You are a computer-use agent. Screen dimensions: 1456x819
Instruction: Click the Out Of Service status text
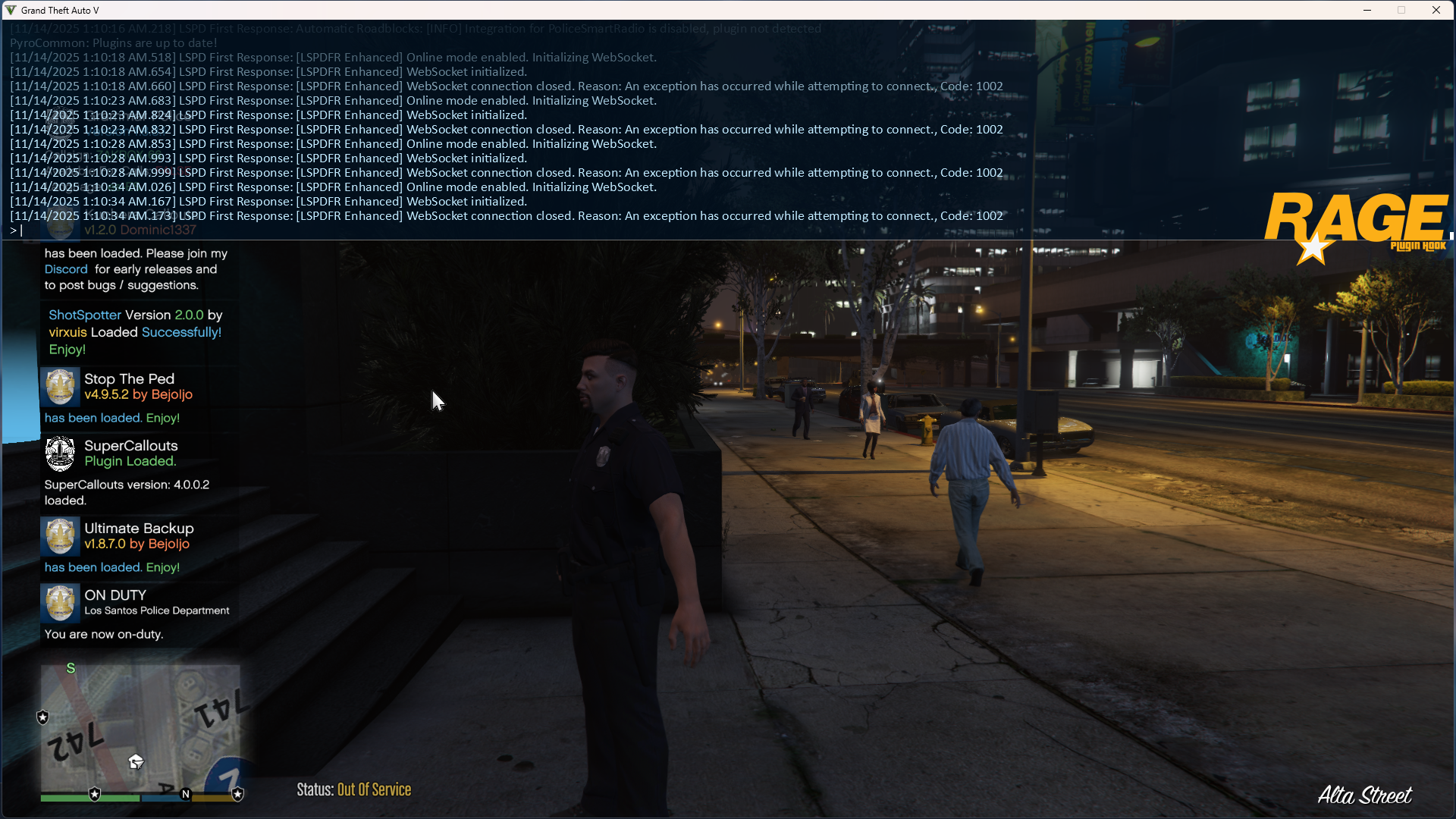374,789
